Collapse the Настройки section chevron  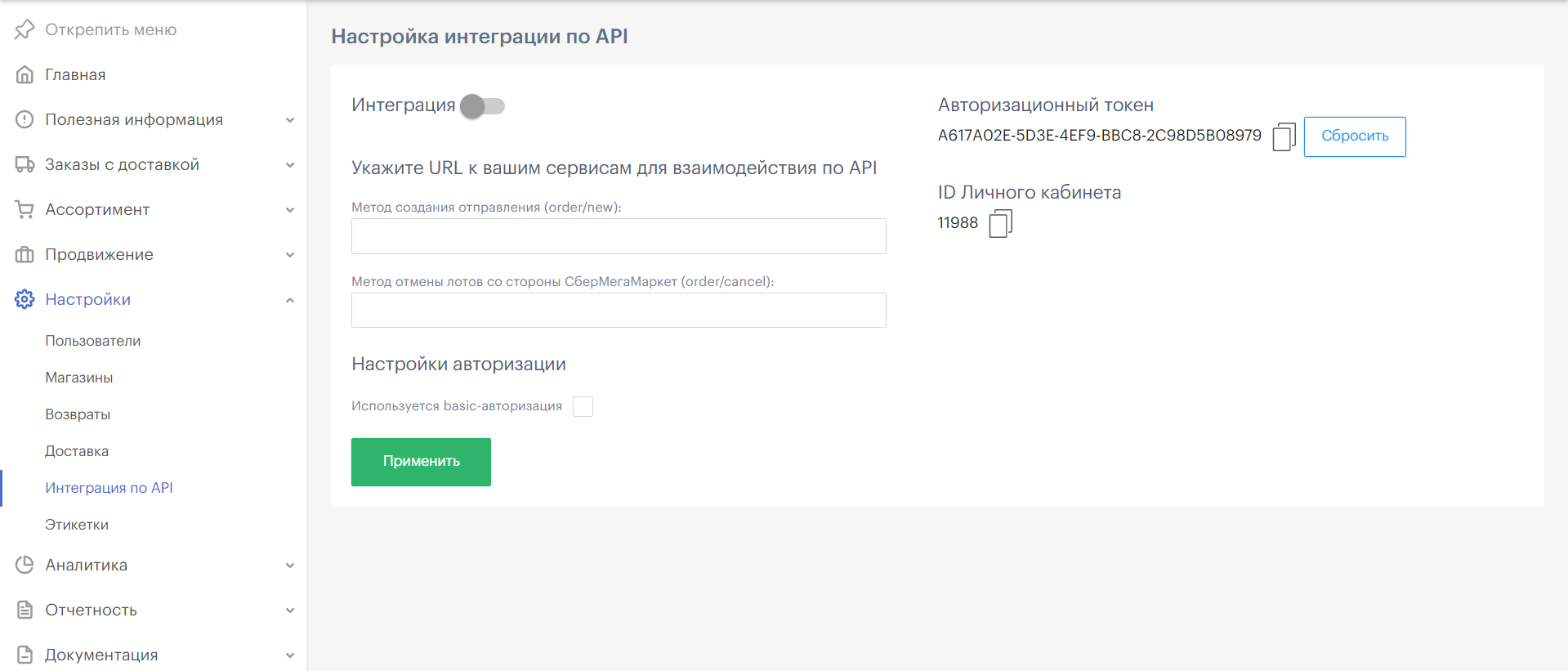pyautogui.click(x=290, y=300)
